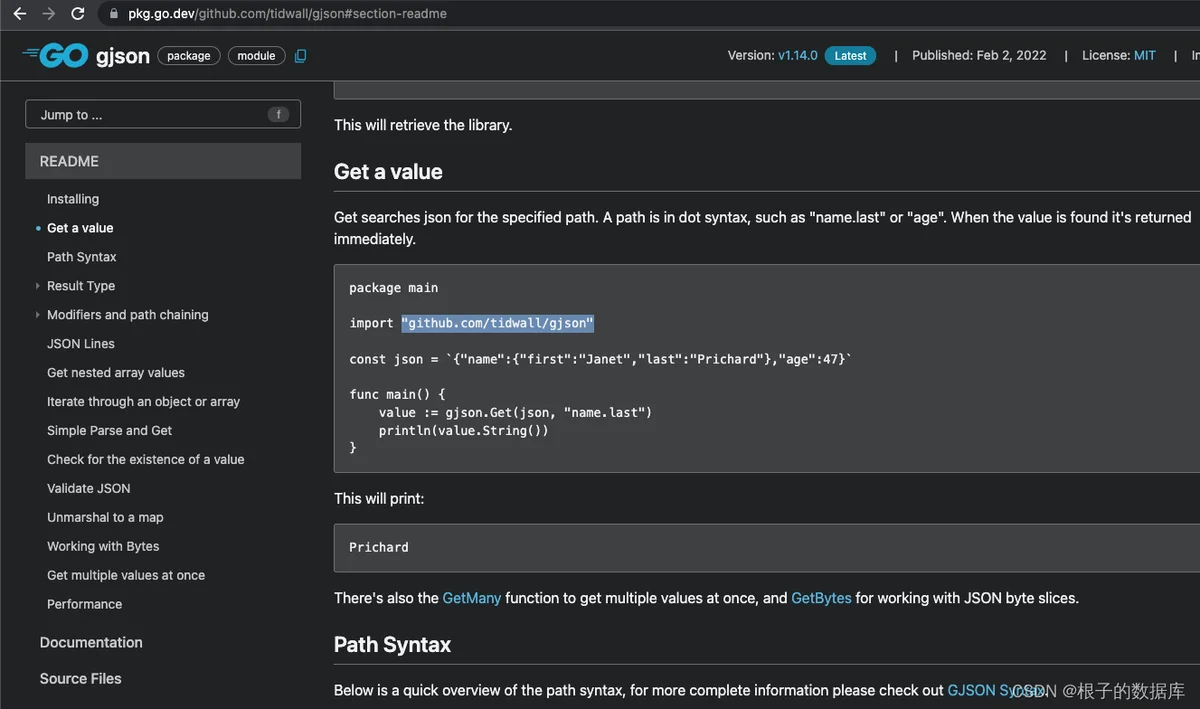Click the Get a value heading

388,172
